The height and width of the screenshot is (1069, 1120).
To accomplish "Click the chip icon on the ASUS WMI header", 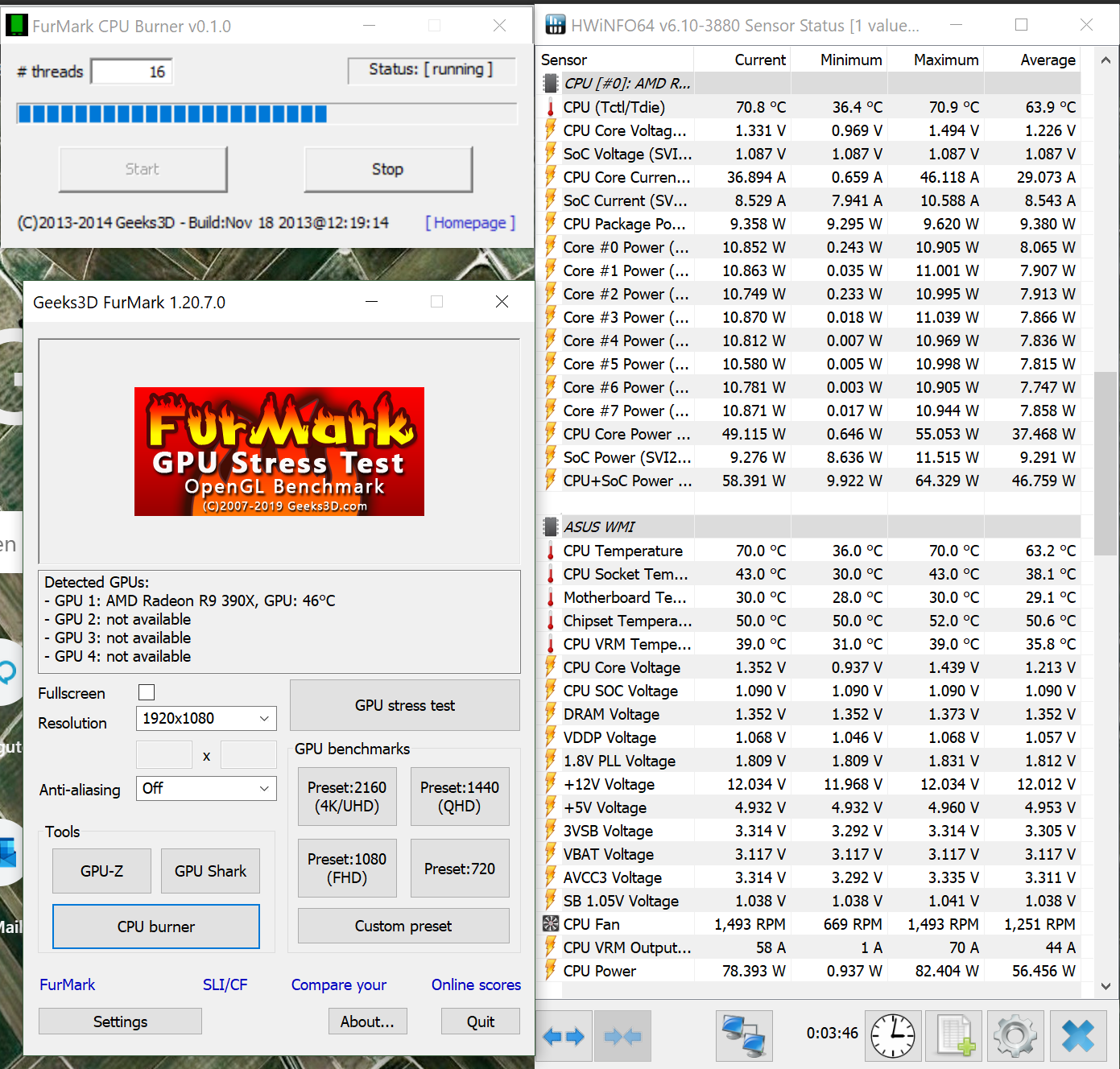I will pos(550,526).
